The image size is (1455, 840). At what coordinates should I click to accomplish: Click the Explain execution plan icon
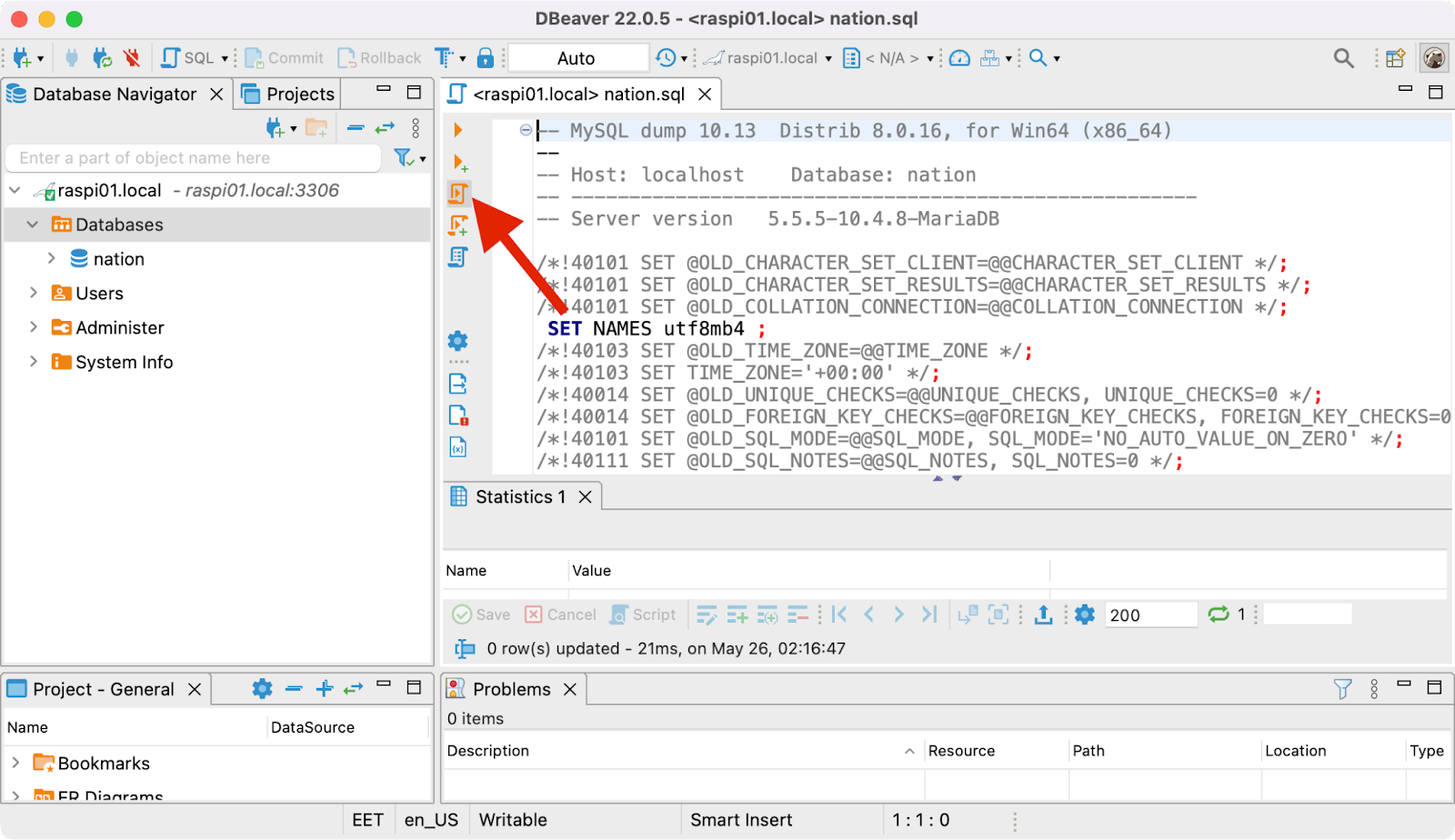(458, 257)
